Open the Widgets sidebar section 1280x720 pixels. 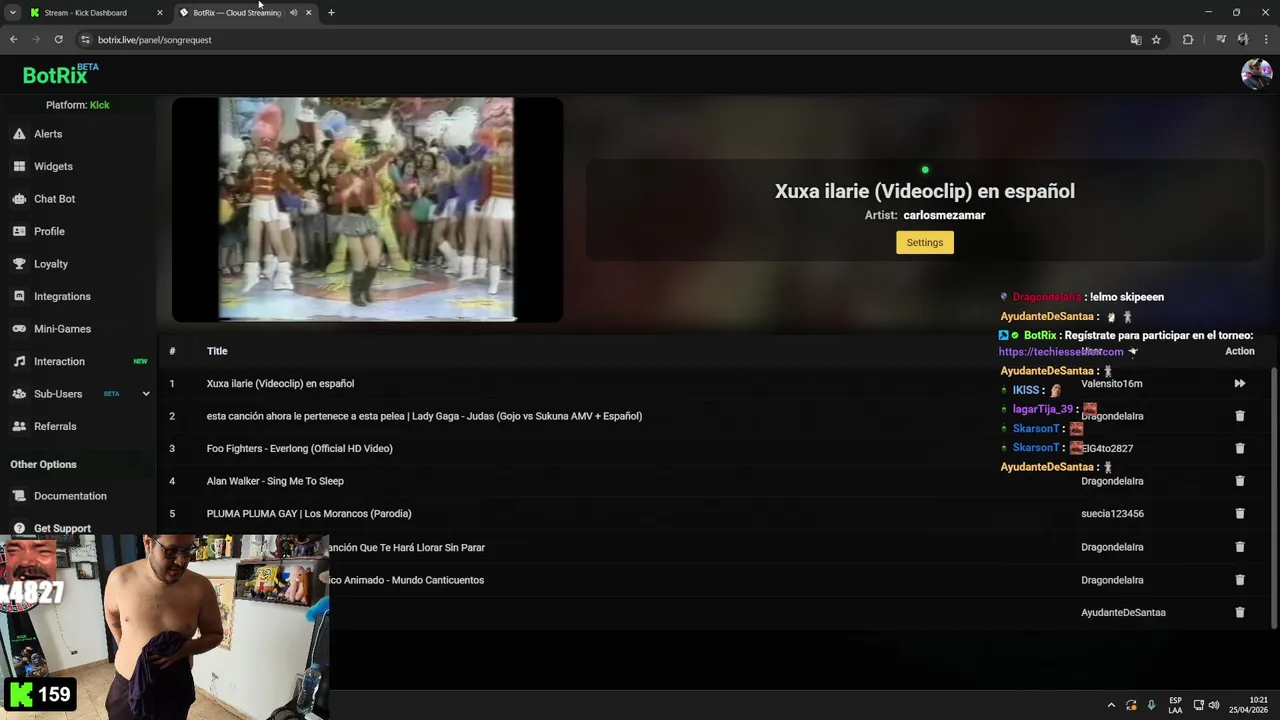[x=53, y=166]
